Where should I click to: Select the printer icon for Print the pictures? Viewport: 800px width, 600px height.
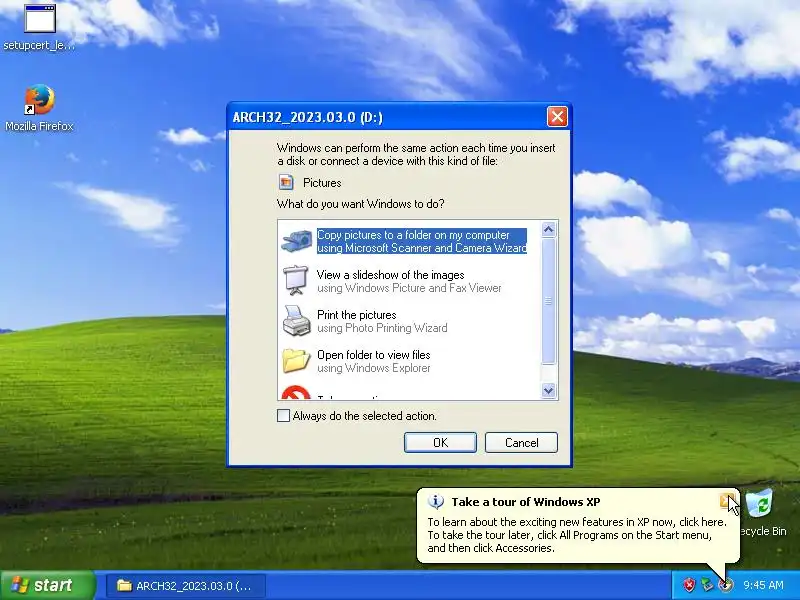coord(296,320)
